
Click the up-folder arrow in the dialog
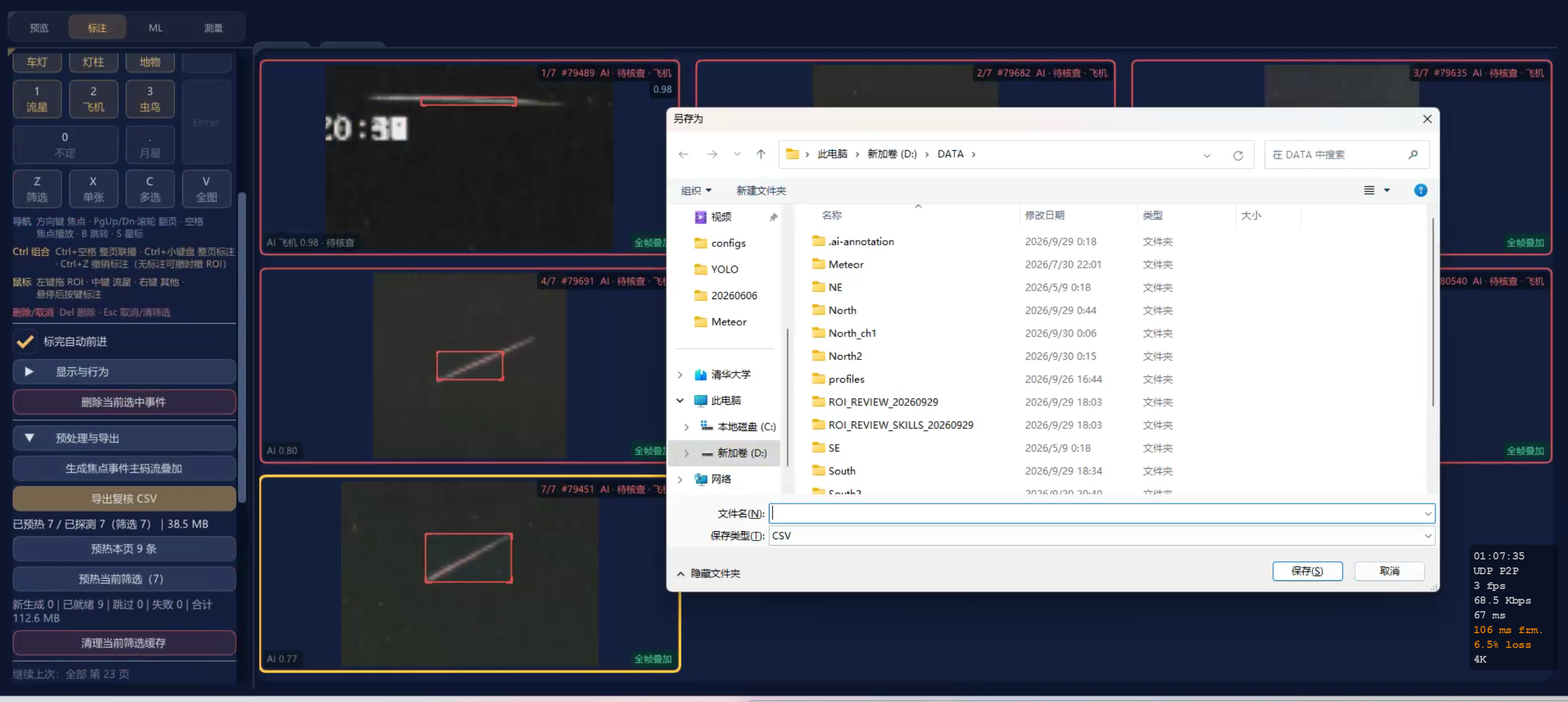click(x=761, y=154)
